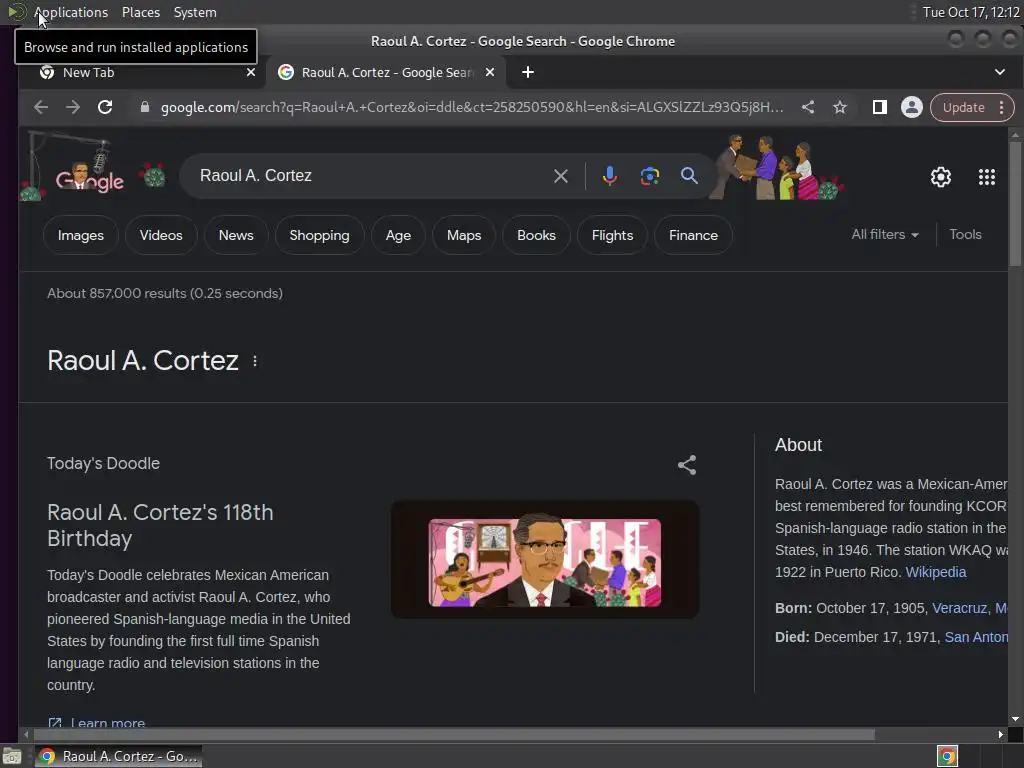Open Chrome three-dot menu
Screen dimensions: 1024x768
pyautogui.click(x=1001, y=108)
